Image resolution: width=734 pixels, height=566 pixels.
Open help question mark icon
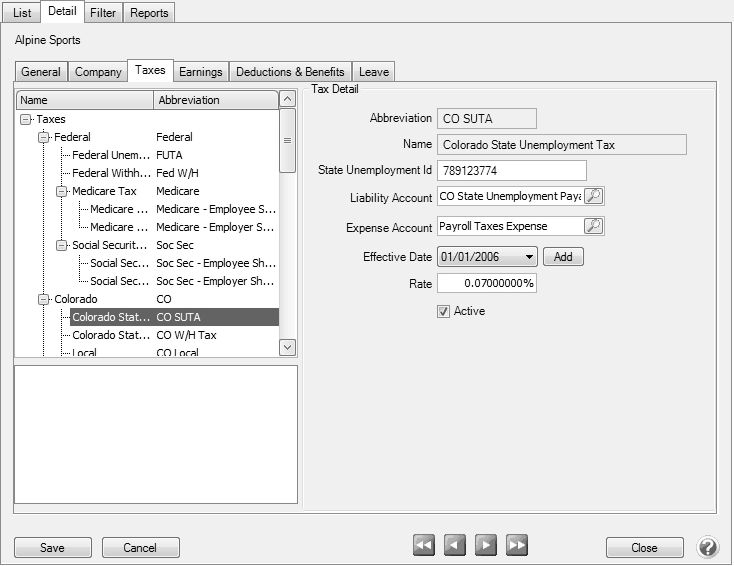point(707,547)
